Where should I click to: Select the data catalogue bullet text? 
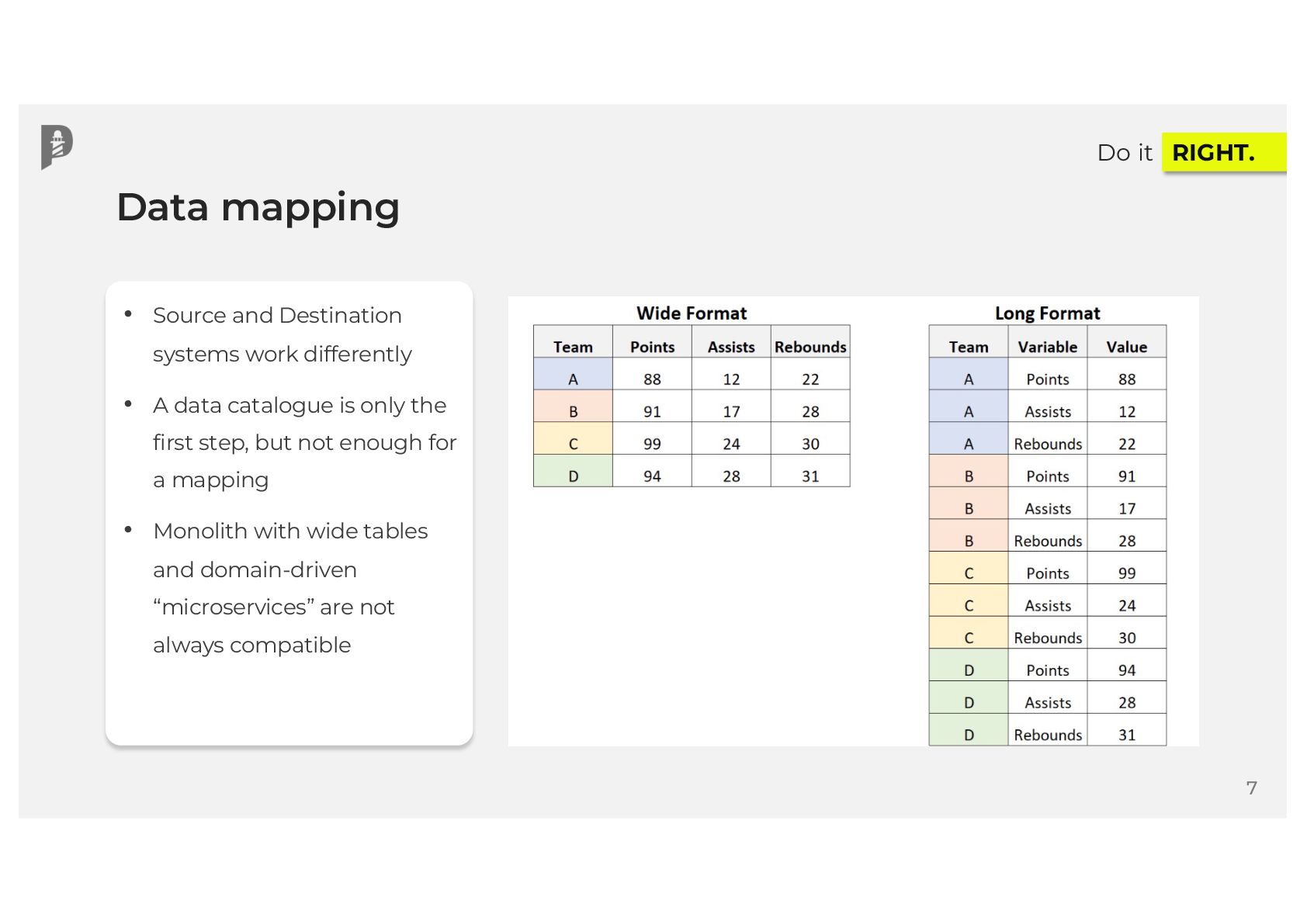304,442
